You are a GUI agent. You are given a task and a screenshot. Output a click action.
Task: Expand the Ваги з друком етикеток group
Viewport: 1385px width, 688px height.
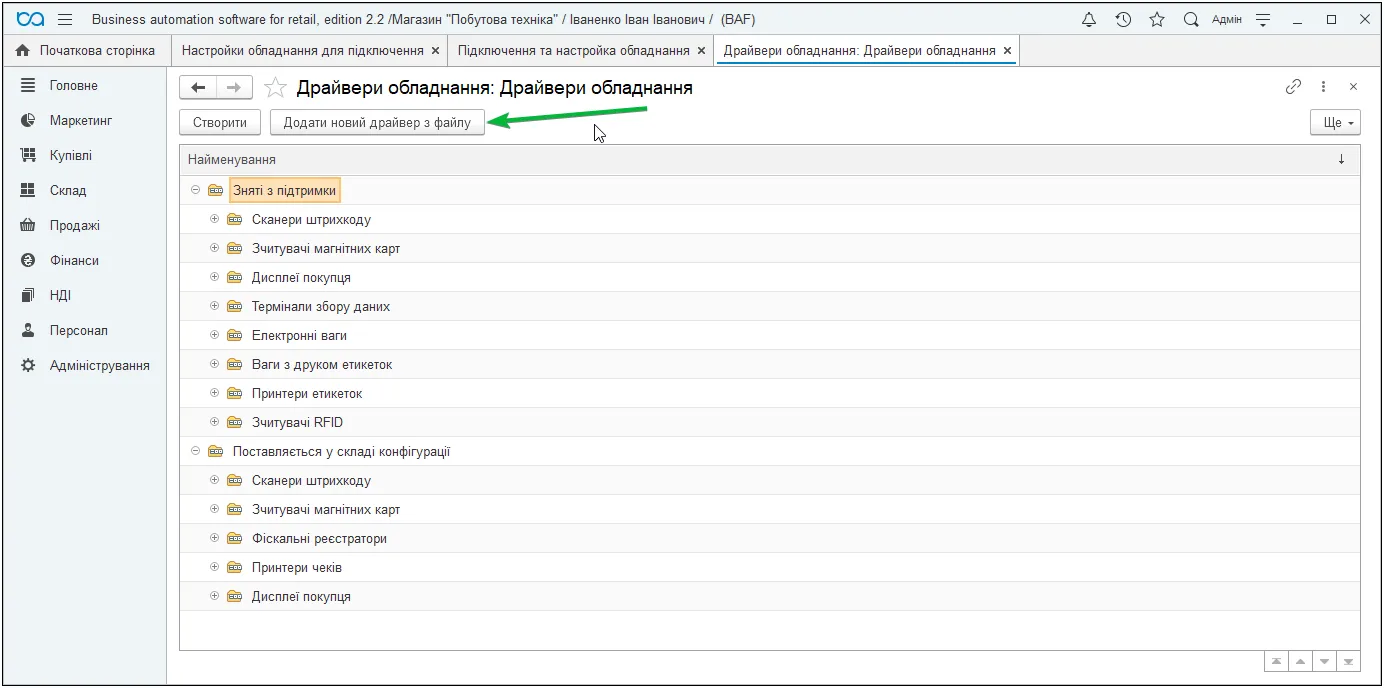click(x=214, y=364)
